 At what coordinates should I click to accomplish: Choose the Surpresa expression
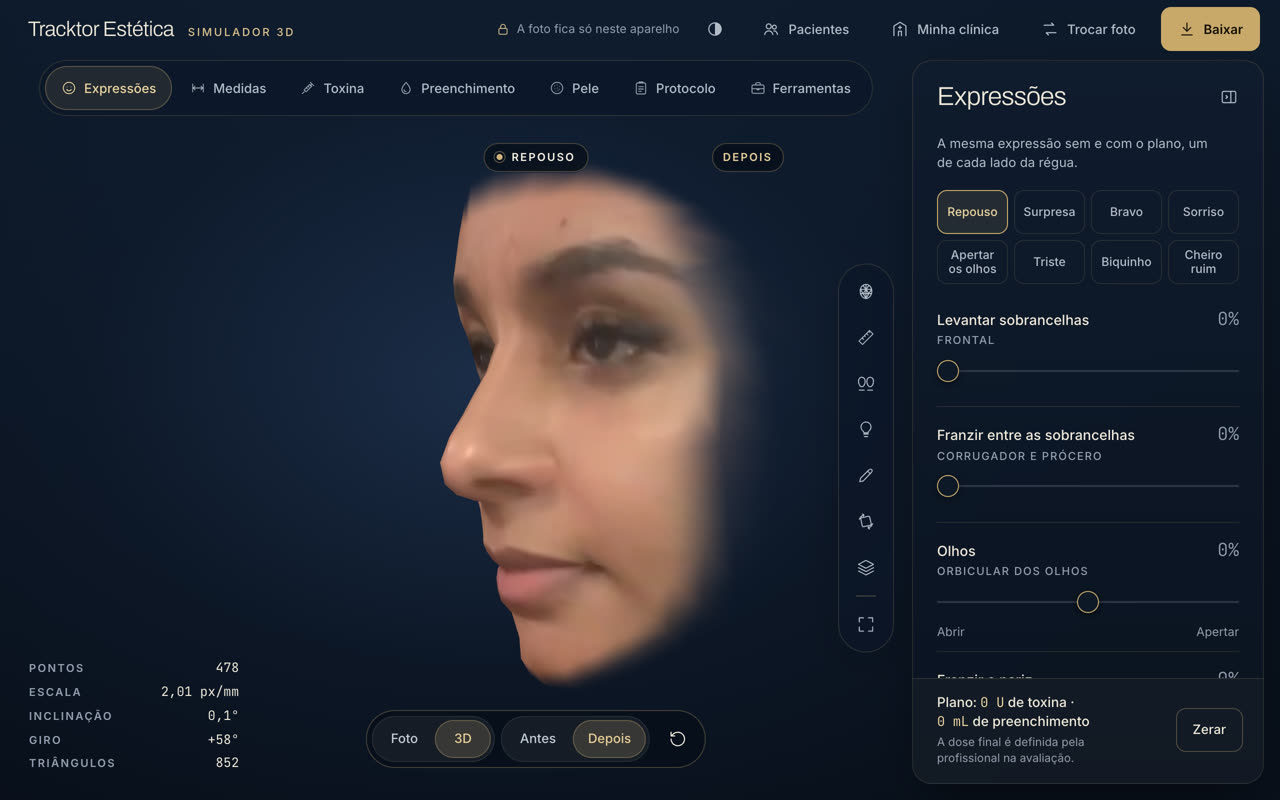click(x=1049, y=212)
